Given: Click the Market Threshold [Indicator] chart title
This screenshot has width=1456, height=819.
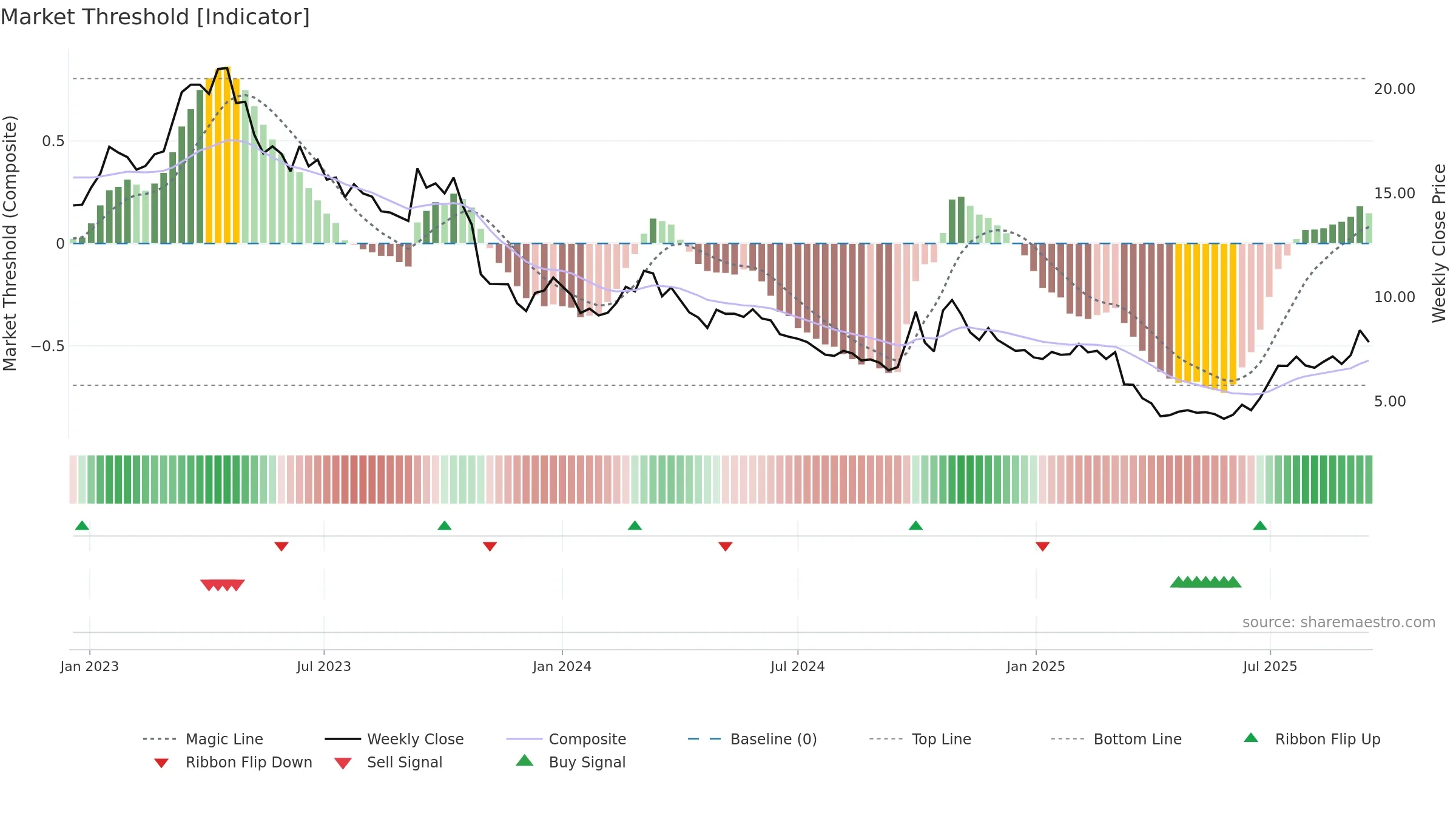Looking at the screenshot, I should 155,17.
